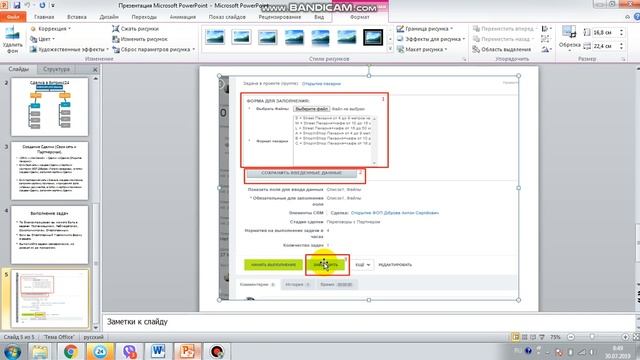The height and width of the screenshot is (360, 640).
Task: Open Граница рисунка (Picture Border) dropdown
Action: coord(425,29)
